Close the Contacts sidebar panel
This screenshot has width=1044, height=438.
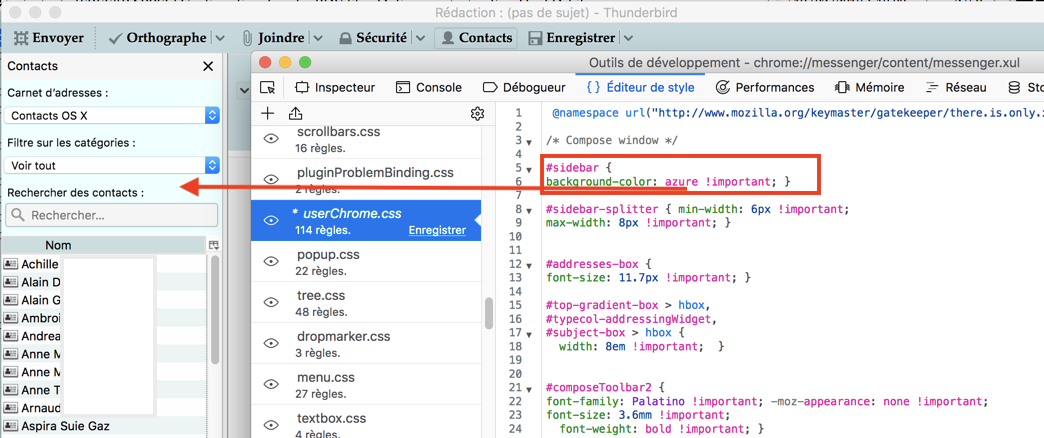pyautogui.click(x=208, y=66)
